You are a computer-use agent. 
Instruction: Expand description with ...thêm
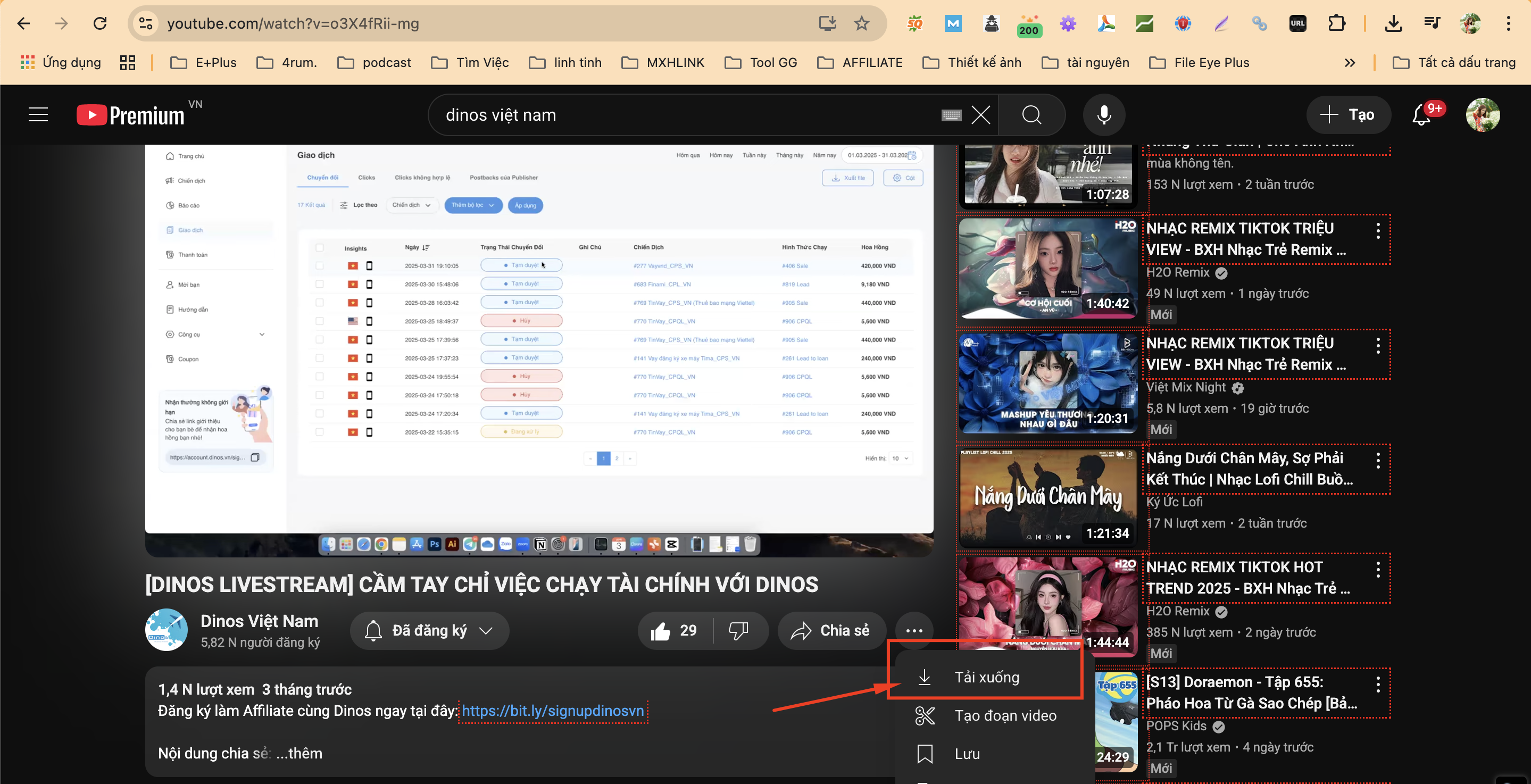click(299, 753)
